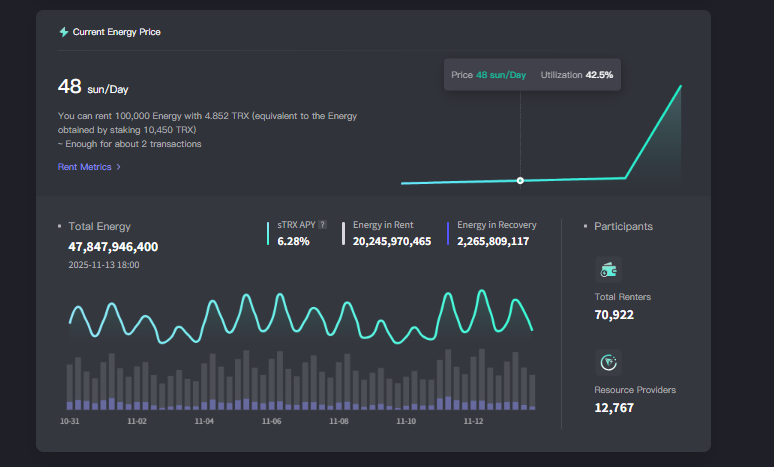Image resolution: width=774 pixels, height=467 pixels.
Task: Open the Rent Metrics link
Action: pyautogui.click(x=84, y=167)
